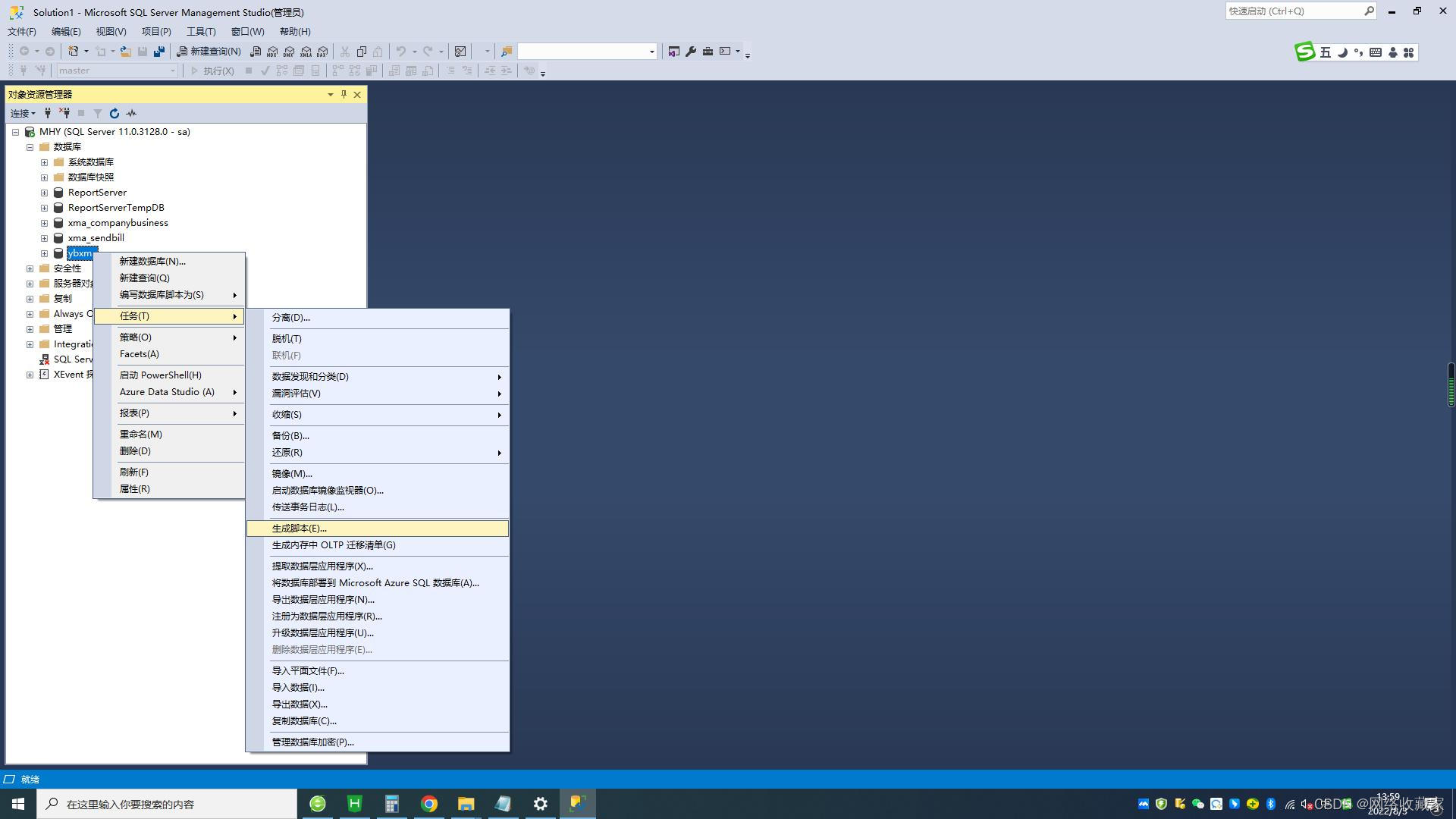
Task: Open the 工具(T) menu
Action: (x=200, y=31)
